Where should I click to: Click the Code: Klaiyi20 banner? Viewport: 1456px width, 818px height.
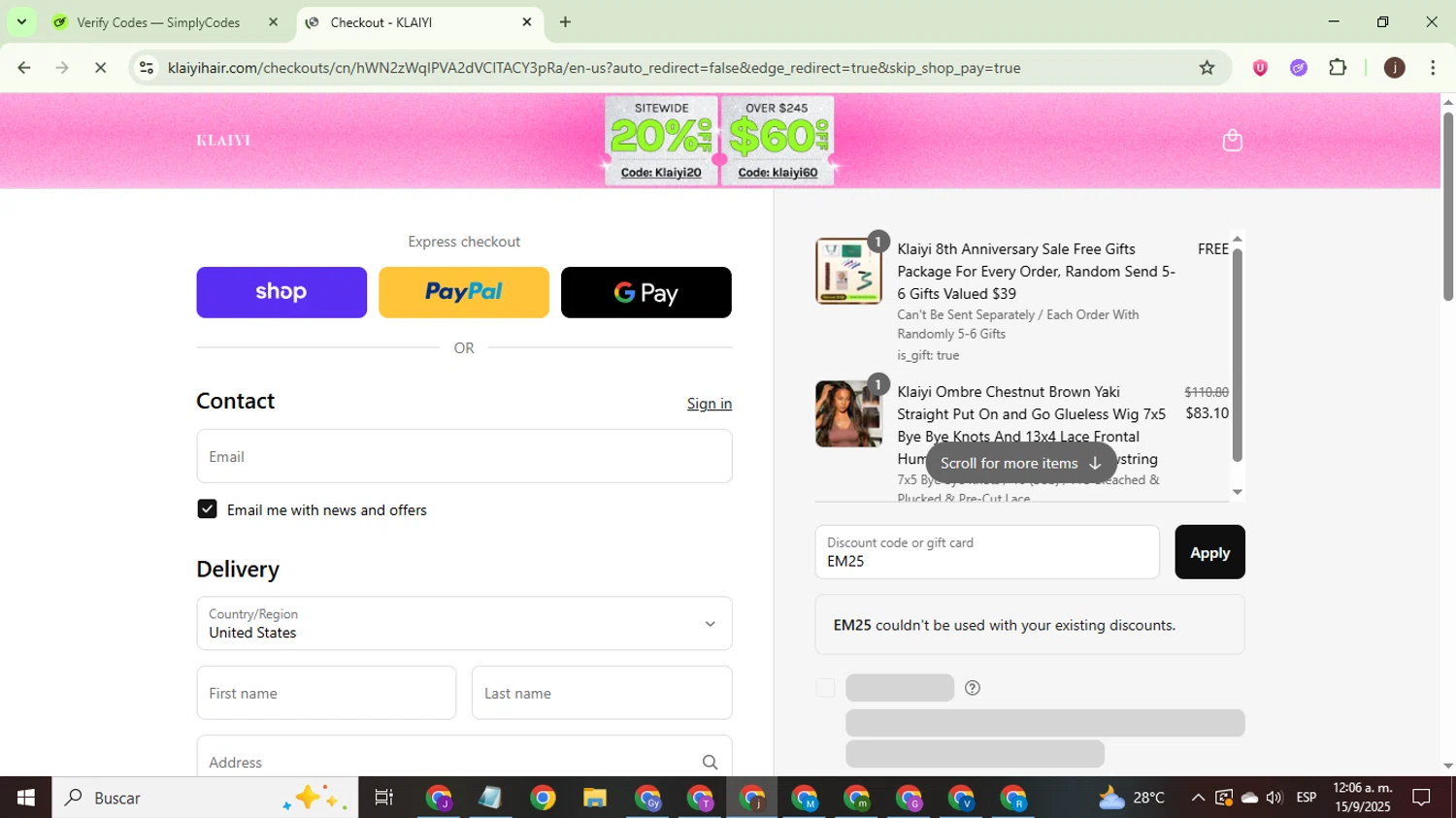click(x=661, y=141)
